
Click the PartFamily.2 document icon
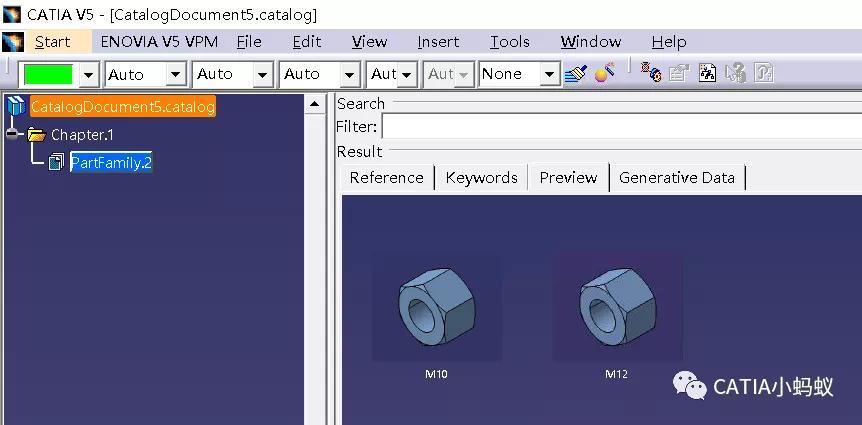pyautogui.click(x=56, y=162)
